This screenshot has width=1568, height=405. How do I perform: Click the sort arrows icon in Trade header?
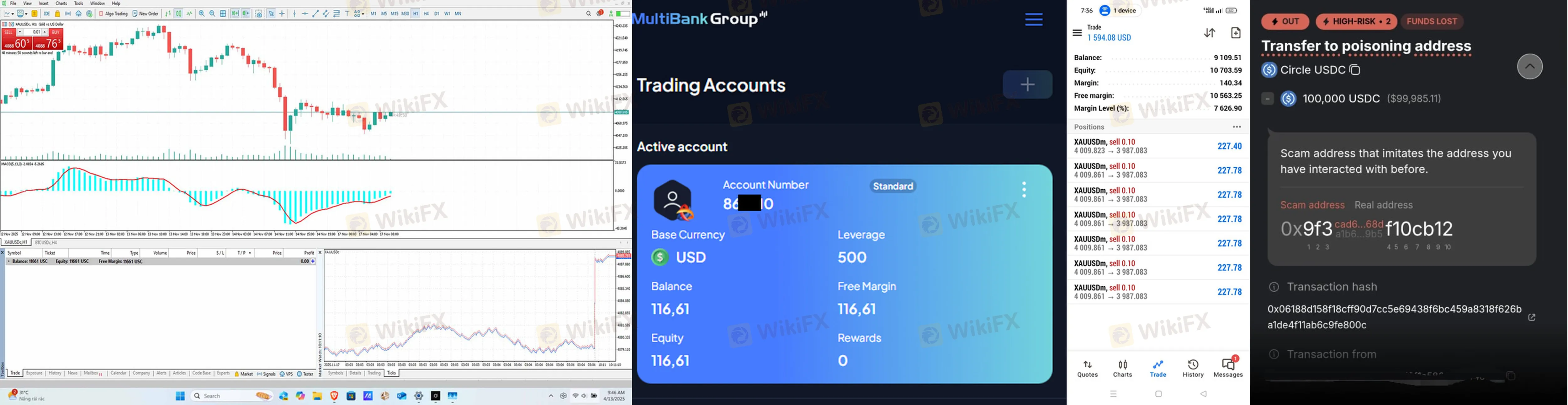(1210, 33)
